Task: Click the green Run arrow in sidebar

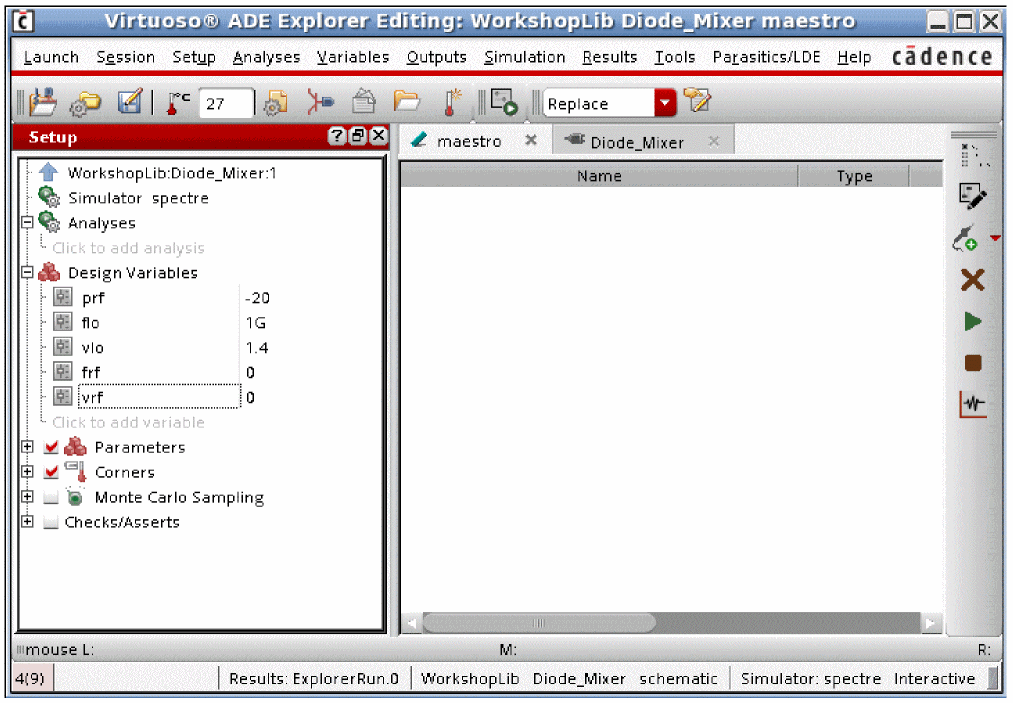Action: tap(972, 321)
